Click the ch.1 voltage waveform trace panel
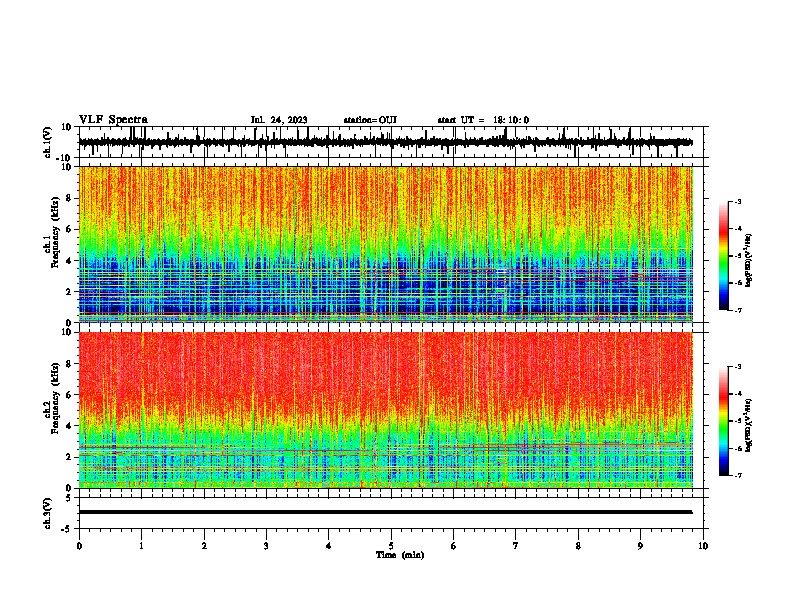 [x=391, y=142]
